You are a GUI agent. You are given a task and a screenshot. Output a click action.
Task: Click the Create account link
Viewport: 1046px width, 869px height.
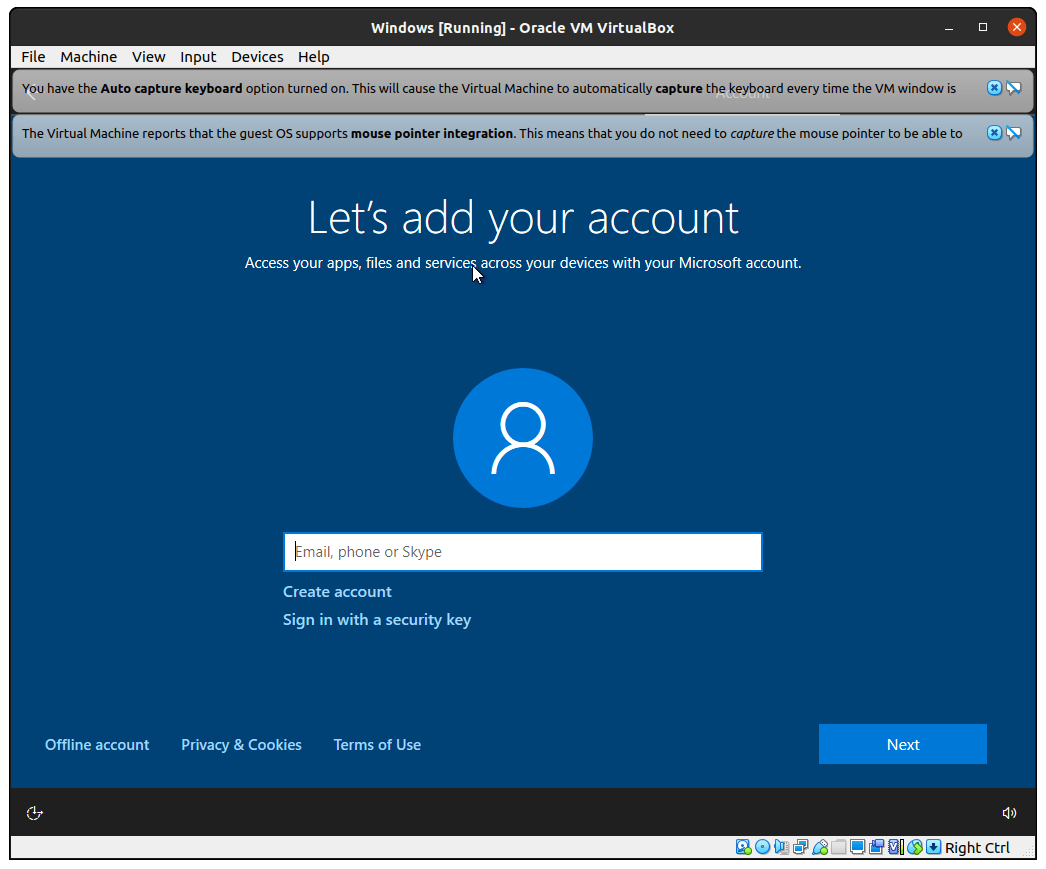click(337, 592)
